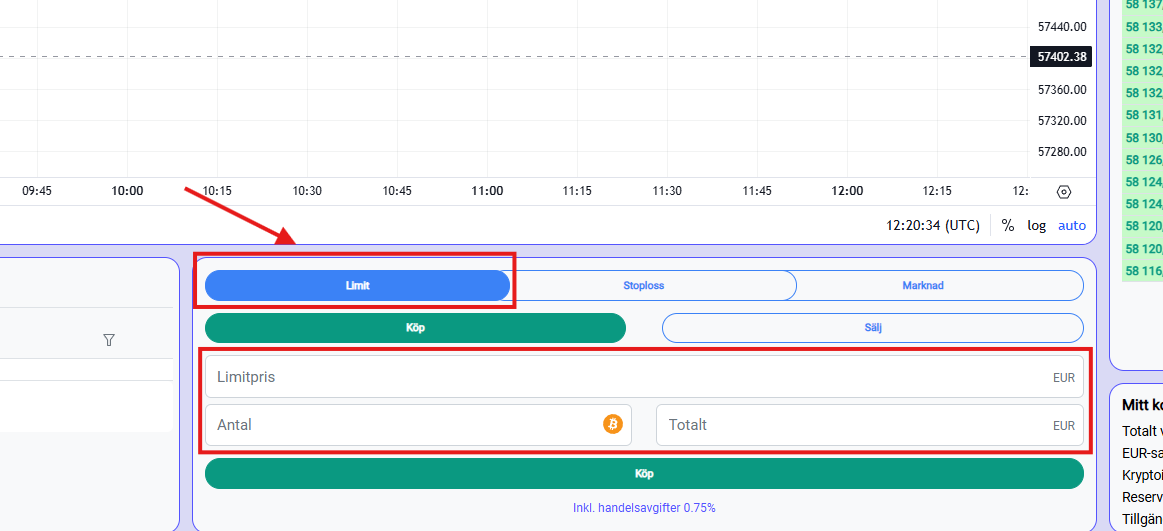Open timezone menu at 12:20:34 (UTC)
Viewport: 1163px width, 531px height.
coord(933,225)
